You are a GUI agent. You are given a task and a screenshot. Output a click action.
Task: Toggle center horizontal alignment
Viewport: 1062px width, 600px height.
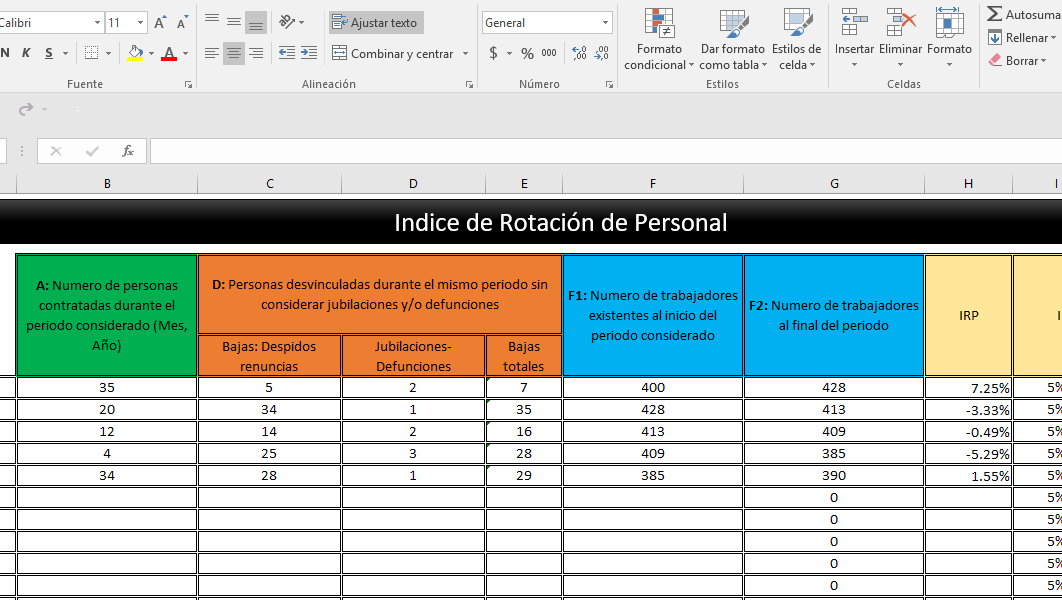(234, 53)
